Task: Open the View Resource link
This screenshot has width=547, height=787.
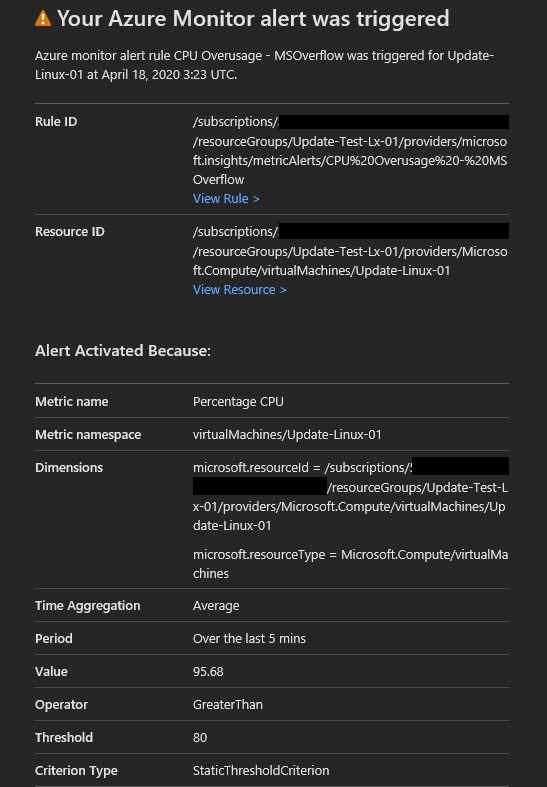Action: coord(239,290)
